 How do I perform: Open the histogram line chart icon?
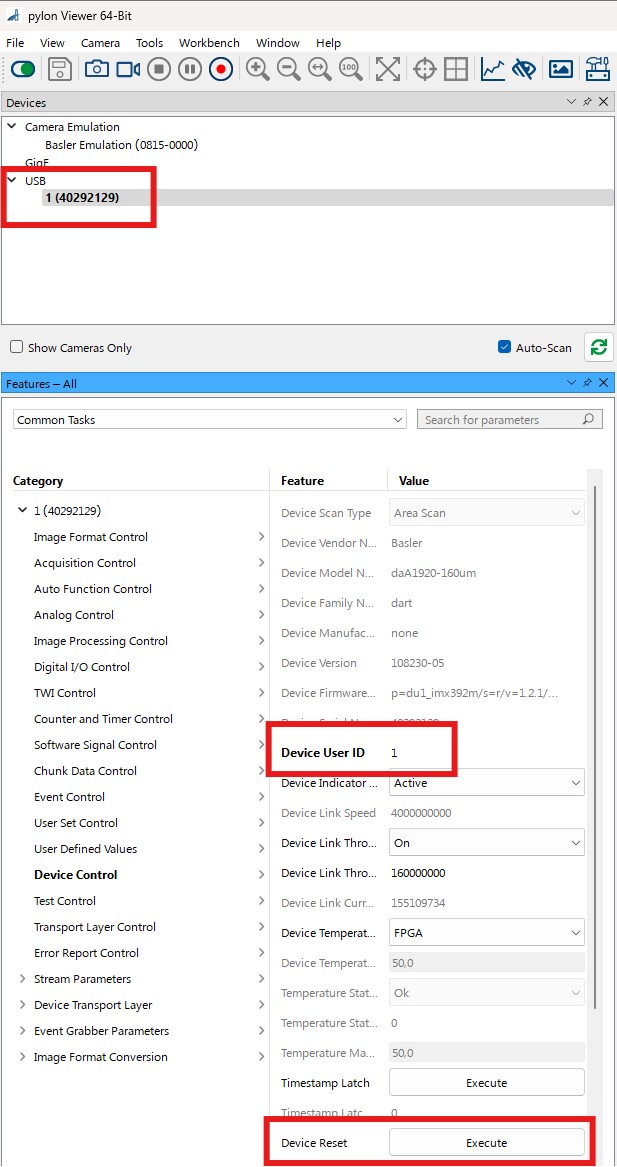point(492,70)
